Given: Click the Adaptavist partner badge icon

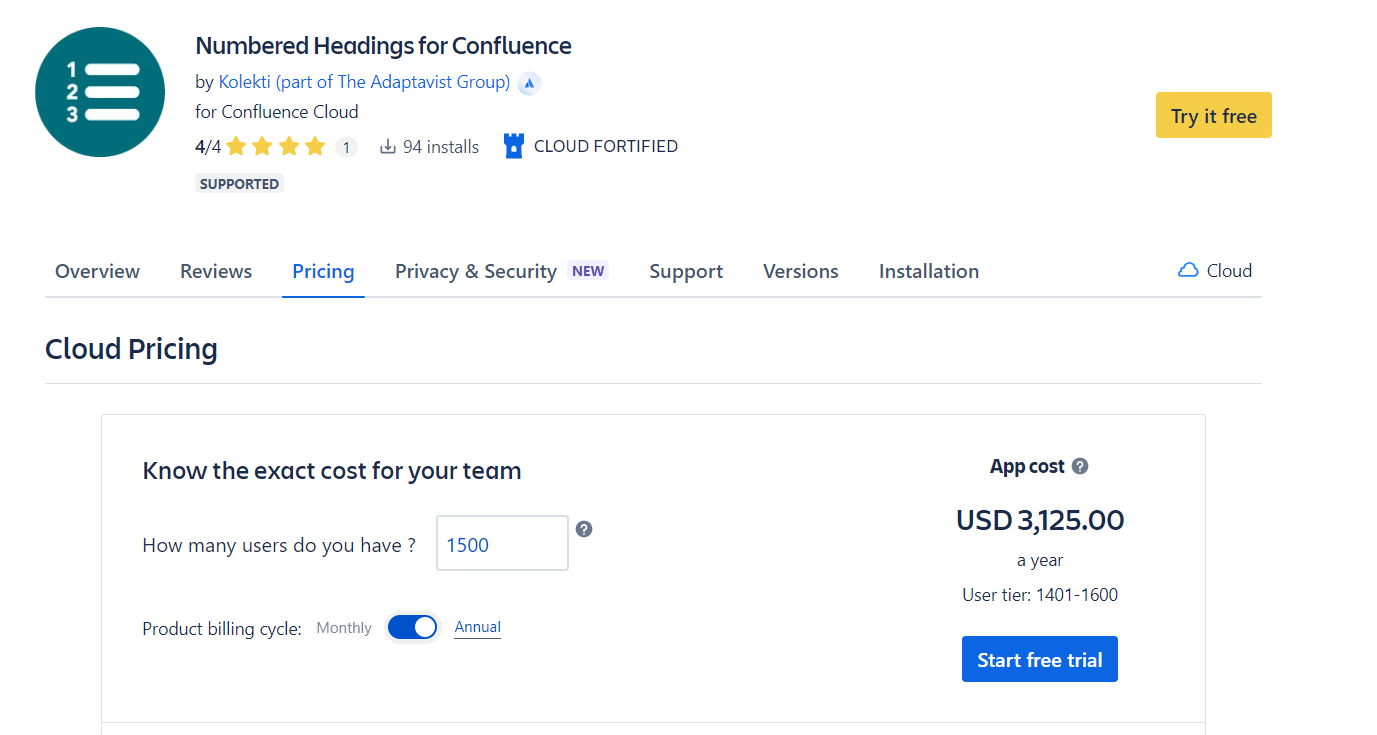Looking at the screenshot, I should click(x=529, y=83).
